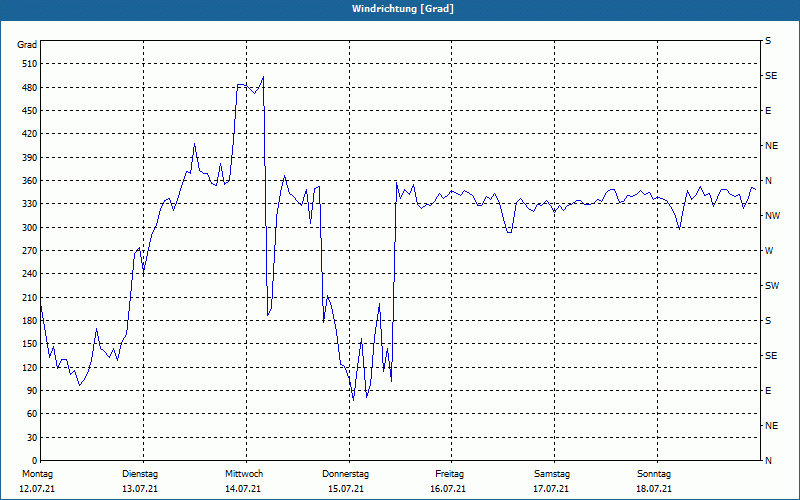Click the 'Grad' y-axis unit label
This screenshot has height=500, width=800.
pyautogui.click(x=27, y=45)
